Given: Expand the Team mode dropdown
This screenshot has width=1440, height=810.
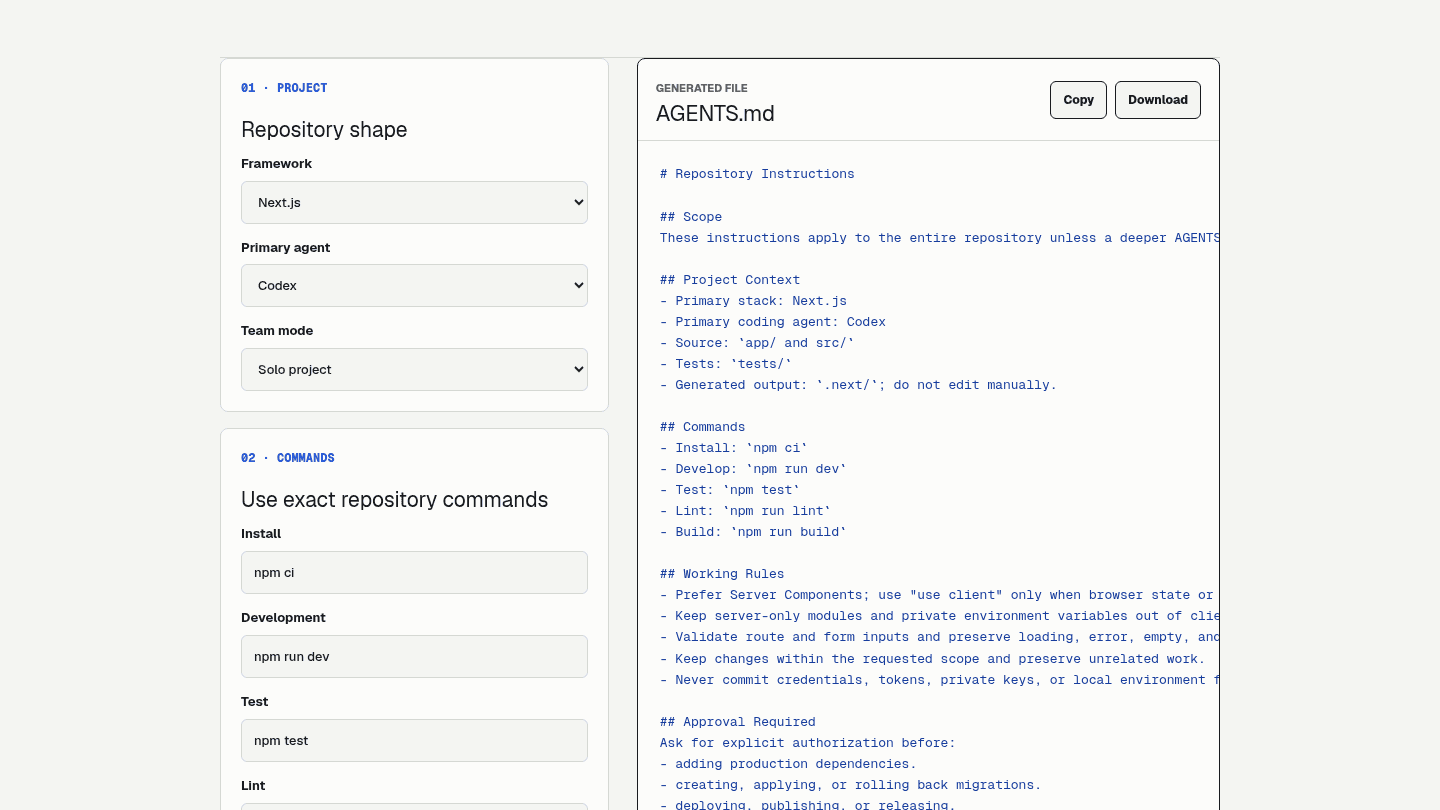Looking at the screenshot, I should pyautogui.click(x=414, y=369).
